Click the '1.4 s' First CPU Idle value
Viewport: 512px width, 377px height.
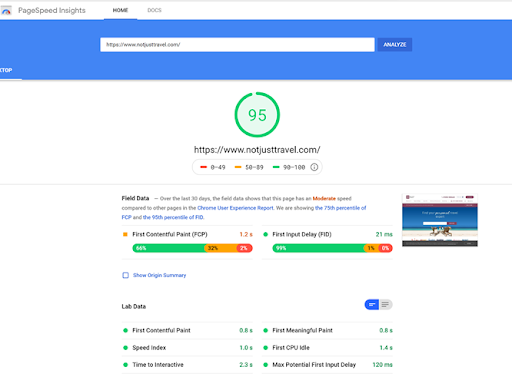point(386,348)
